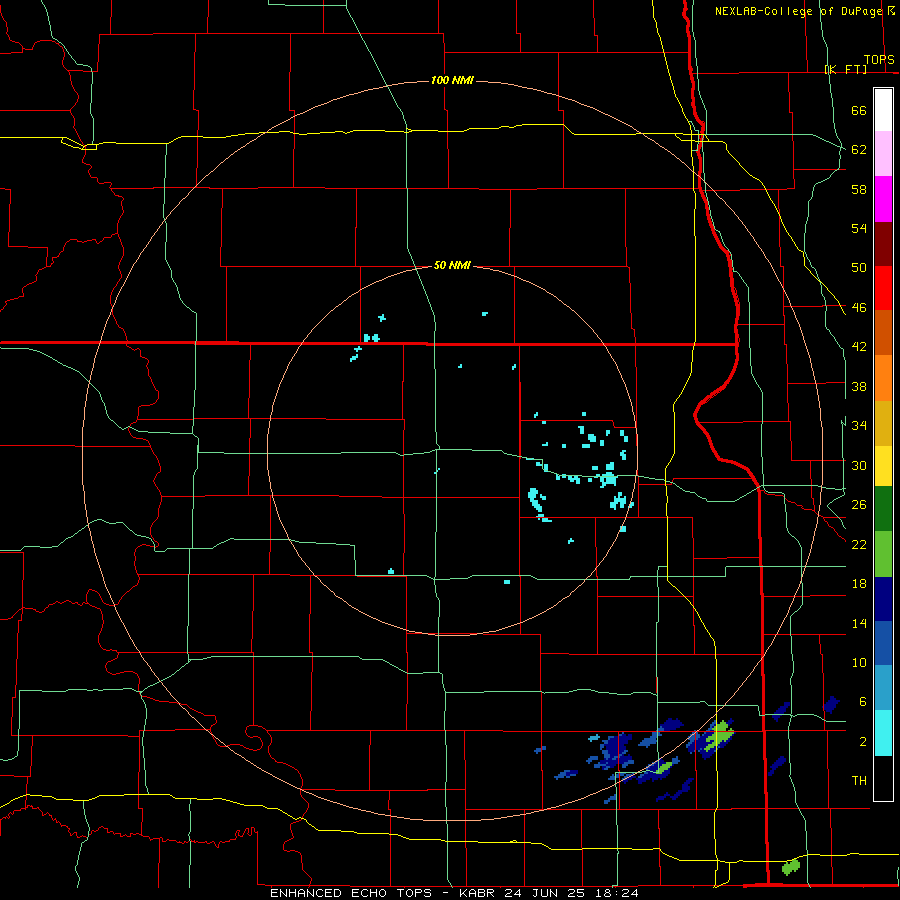
Task: Click the legend label 58
Action: [x=859, y=189]
